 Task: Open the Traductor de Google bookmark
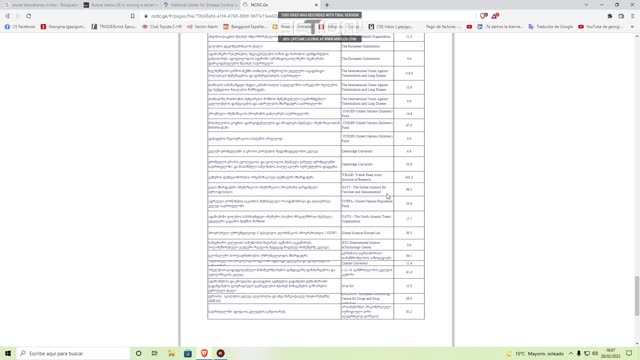(550, 27)
